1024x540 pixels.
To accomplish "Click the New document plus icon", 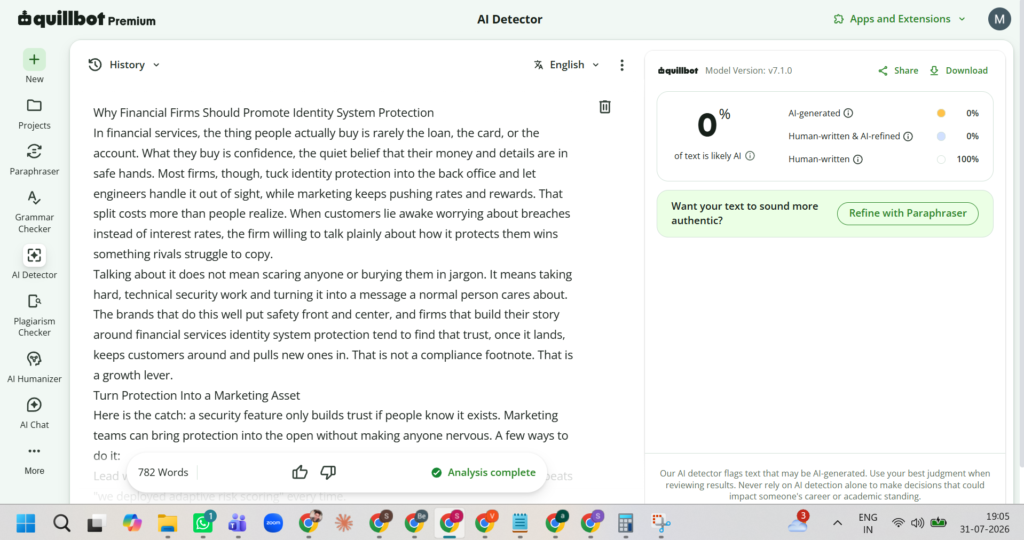I will coord(34,59).
